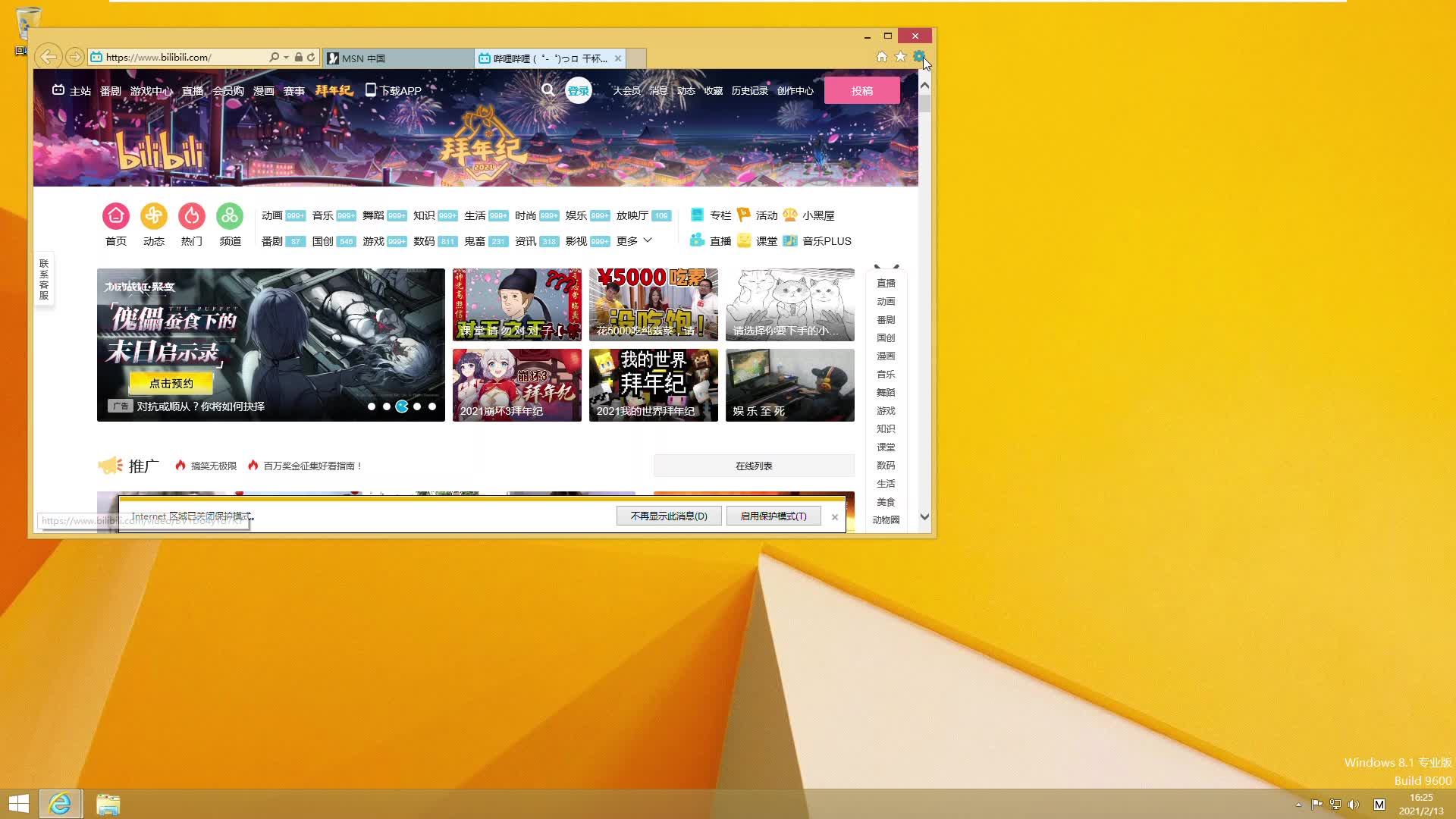Refresh the page with reload icon
The height and width of the screenshot is (819, 1456).
tap(311, 57)
